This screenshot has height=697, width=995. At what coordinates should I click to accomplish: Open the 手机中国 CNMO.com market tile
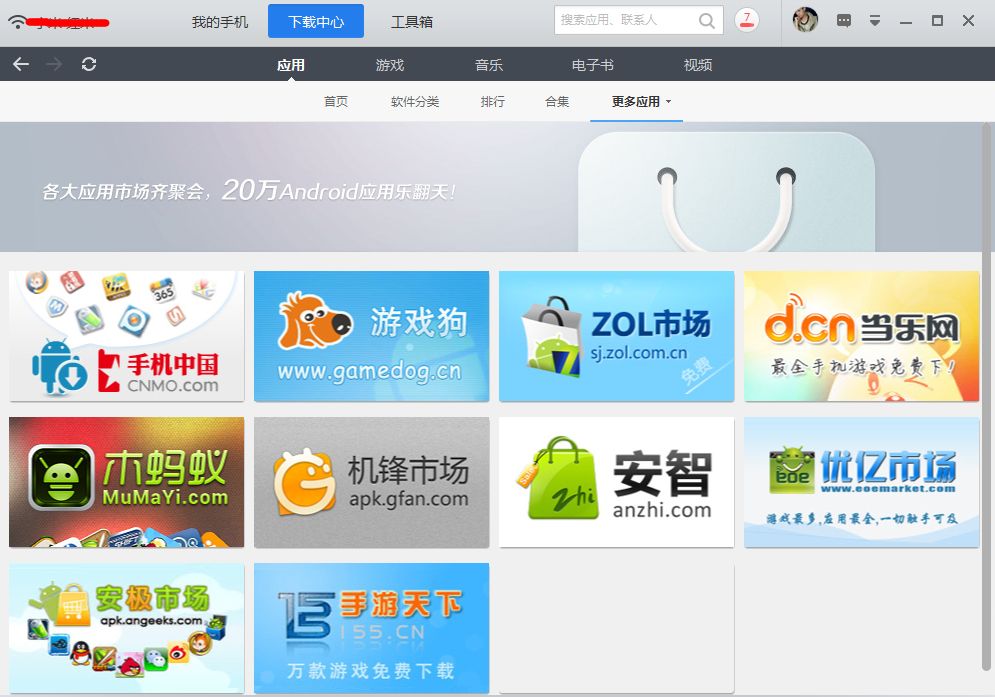click(126, 336)
